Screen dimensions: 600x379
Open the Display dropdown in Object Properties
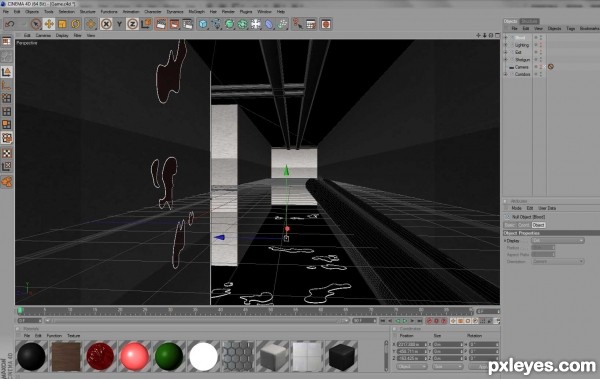pos(558,240)
